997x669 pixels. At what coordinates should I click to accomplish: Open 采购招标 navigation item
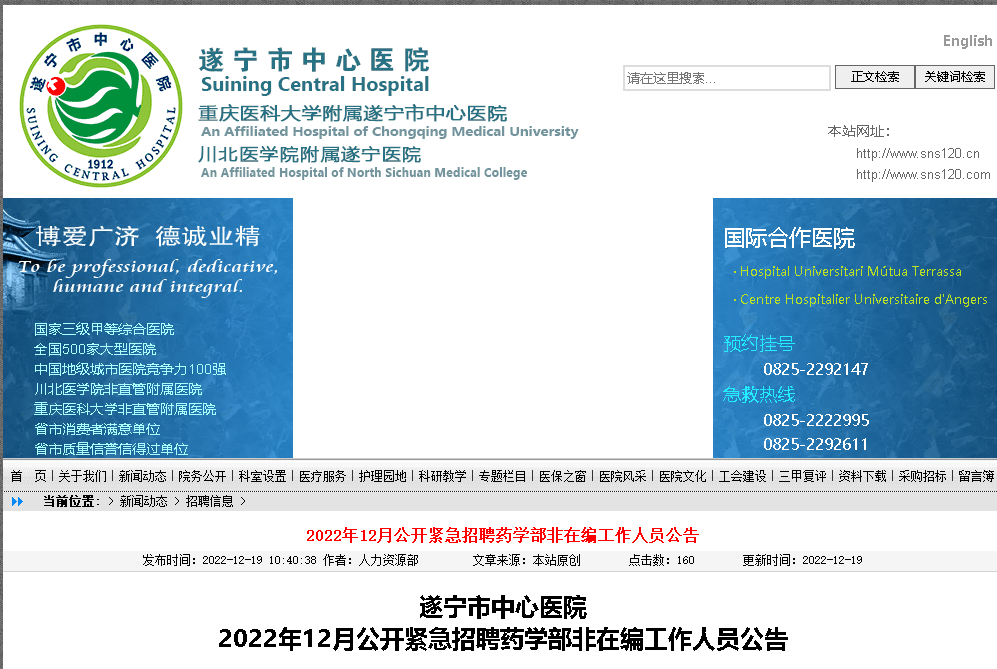pos(922,476)
